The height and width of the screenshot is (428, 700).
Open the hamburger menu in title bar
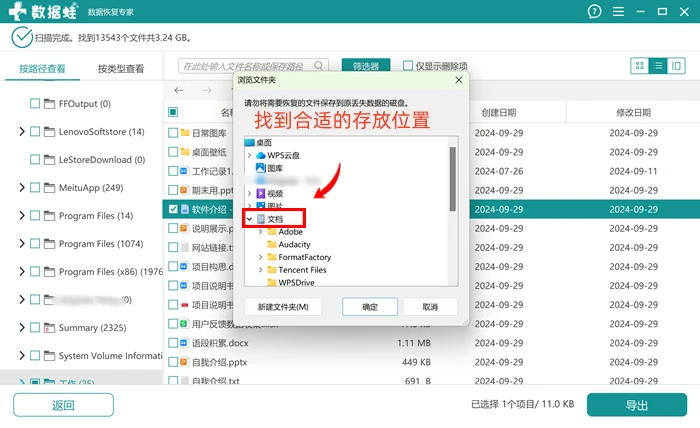tap(618, 12)
